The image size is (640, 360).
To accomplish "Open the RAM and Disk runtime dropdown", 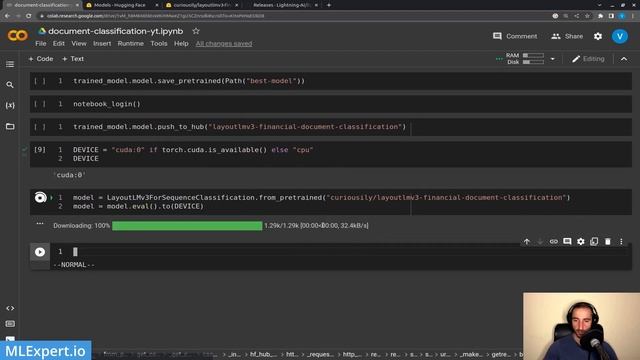I will click(x=552, y=59).
